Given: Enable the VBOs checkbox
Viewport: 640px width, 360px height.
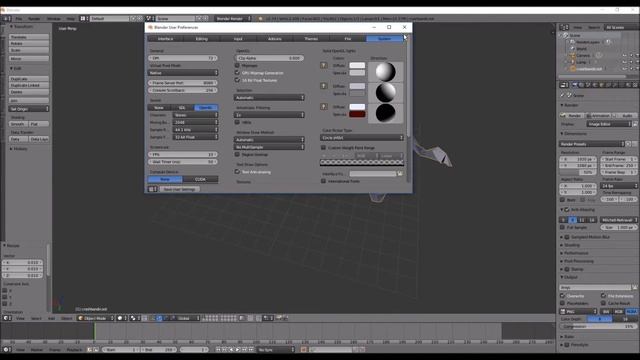Looking at the screenshot, I should 237,122.
